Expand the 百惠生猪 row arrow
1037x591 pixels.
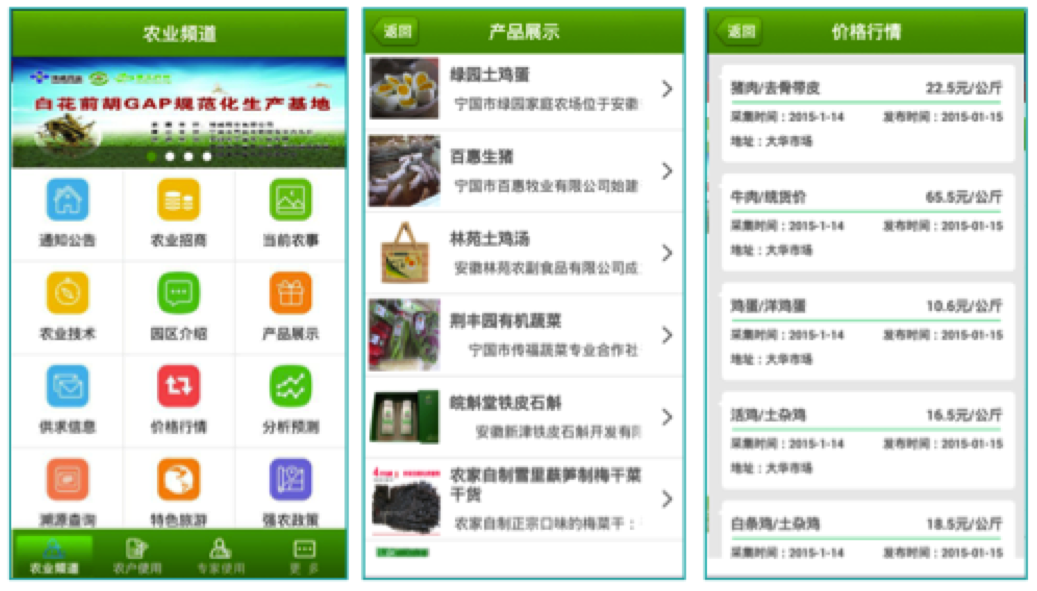coord(667,171)
